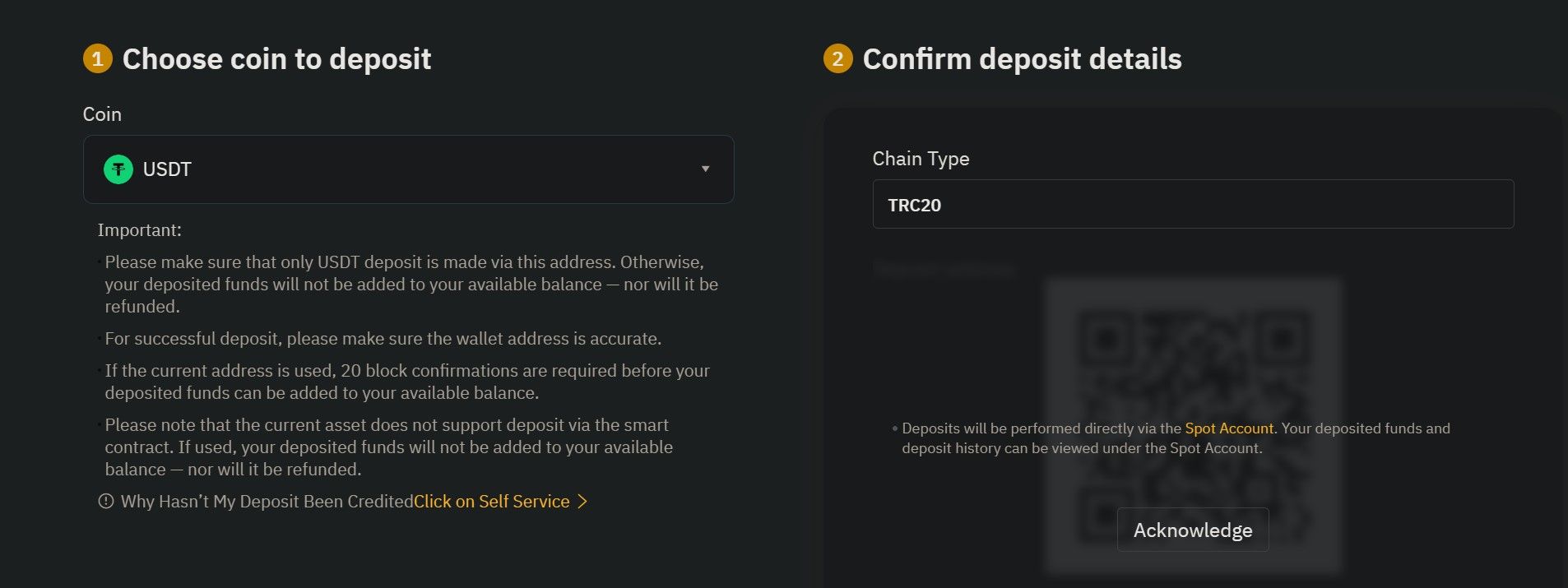Open the Spot Account link

click(1229, 428)
